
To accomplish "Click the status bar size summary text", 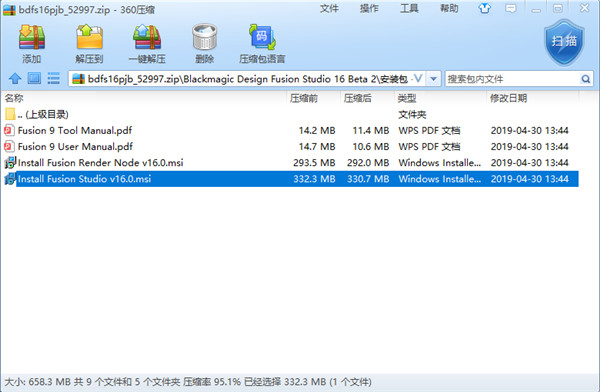I will pyautogui.click(x=188, y=382).
